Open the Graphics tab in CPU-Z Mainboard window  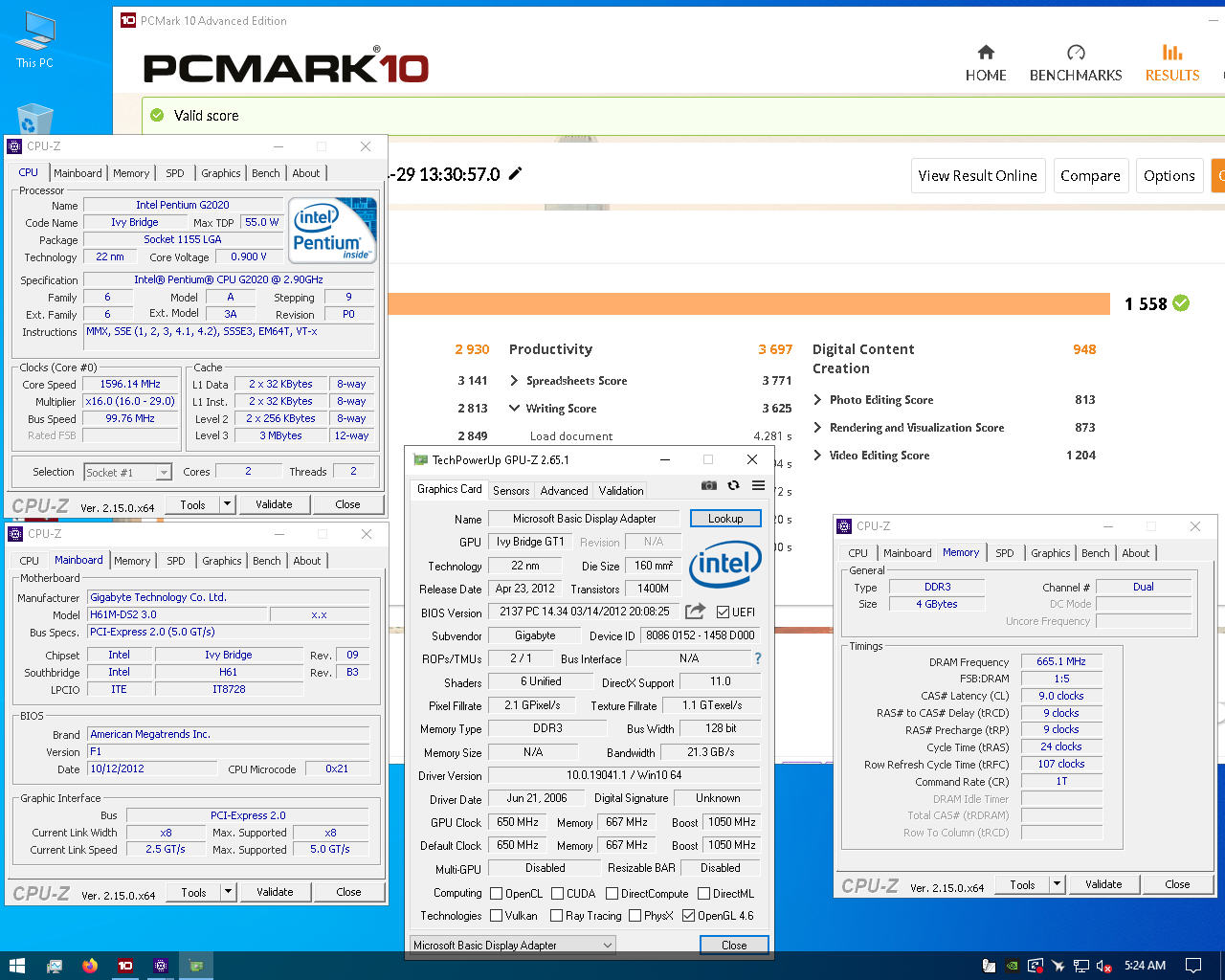click(x=222, y=560)
